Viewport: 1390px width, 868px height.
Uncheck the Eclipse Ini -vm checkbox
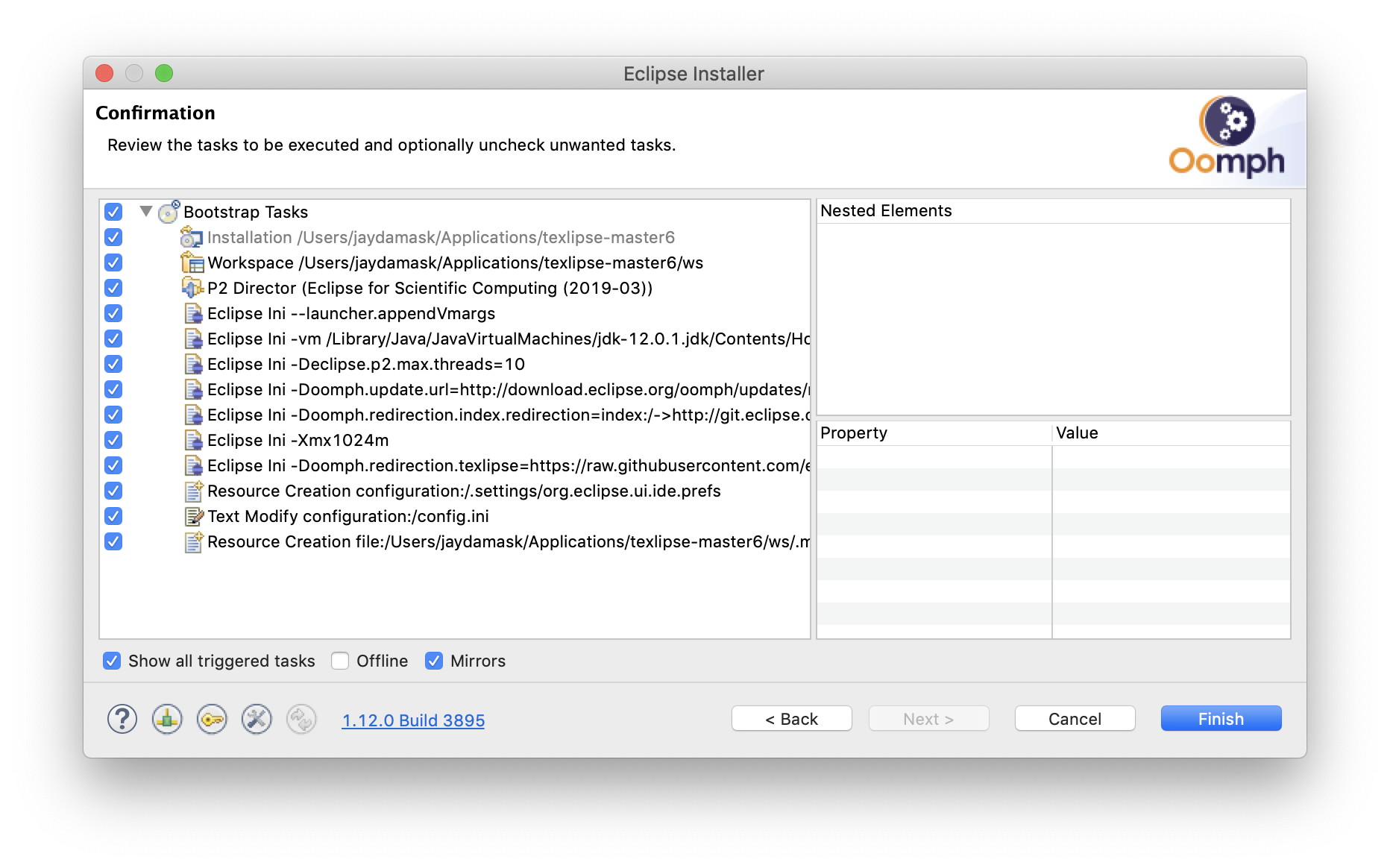pyautogui.click(x=113, y=339)
